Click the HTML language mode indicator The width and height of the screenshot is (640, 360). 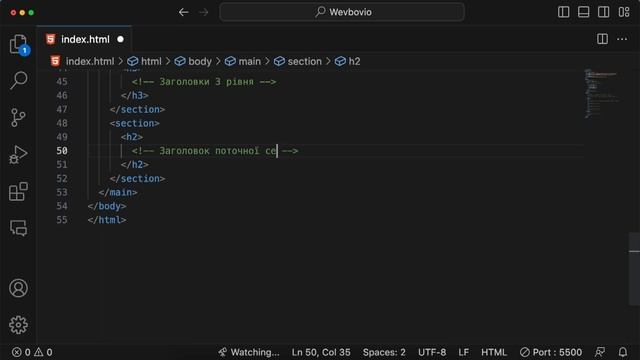tap(493, 352)
